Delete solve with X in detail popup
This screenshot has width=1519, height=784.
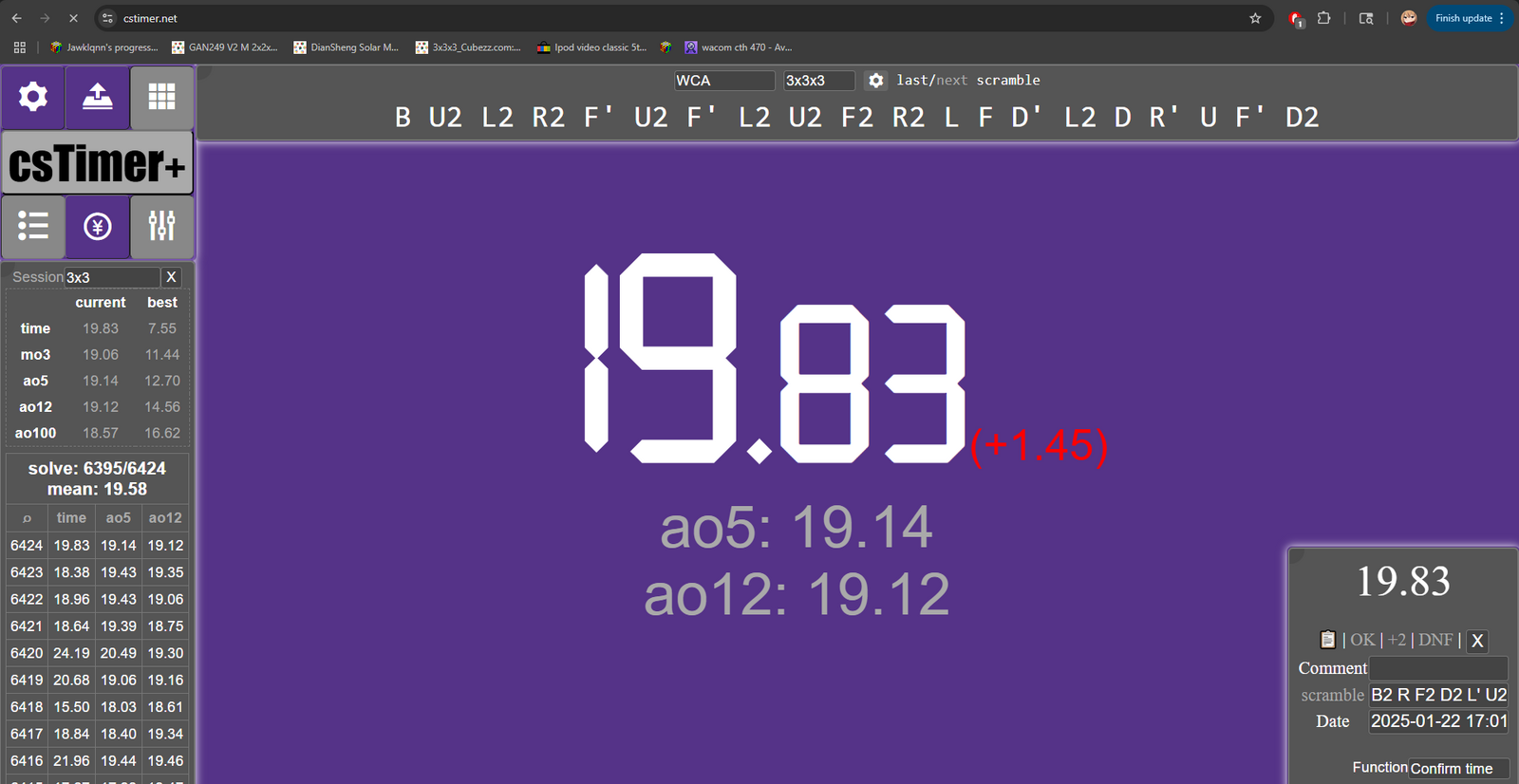(x=1477, y=641)
